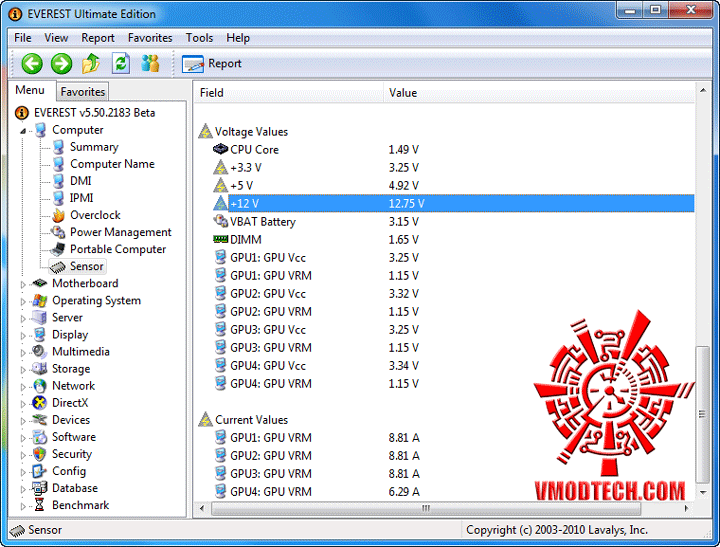Expand the Display tree node
This screenshot has width=720, height=547.
click(23, 336)
